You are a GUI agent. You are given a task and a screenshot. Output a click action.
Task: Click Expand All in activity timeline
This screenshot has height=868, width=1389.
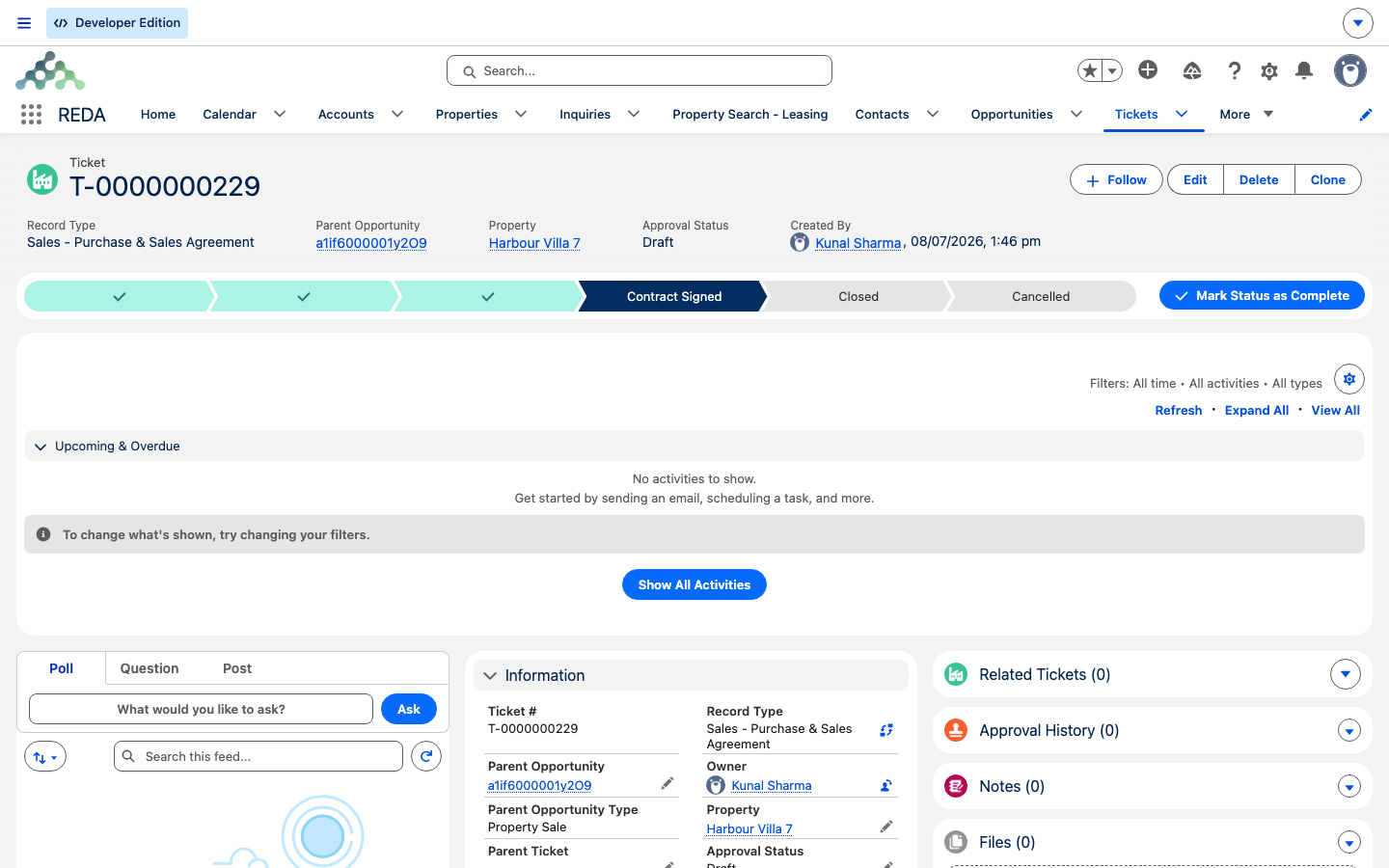pyautogui.click(x=1257, y=410)
